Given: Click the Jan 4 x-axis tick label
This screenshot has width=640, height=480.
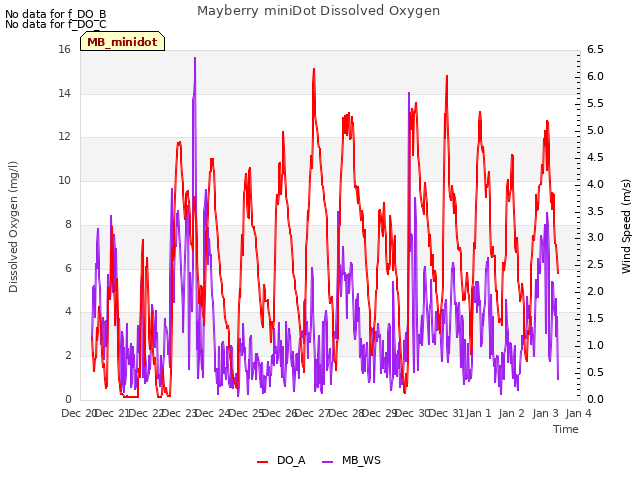Looking at the screenshot, I should click(579, 413).
